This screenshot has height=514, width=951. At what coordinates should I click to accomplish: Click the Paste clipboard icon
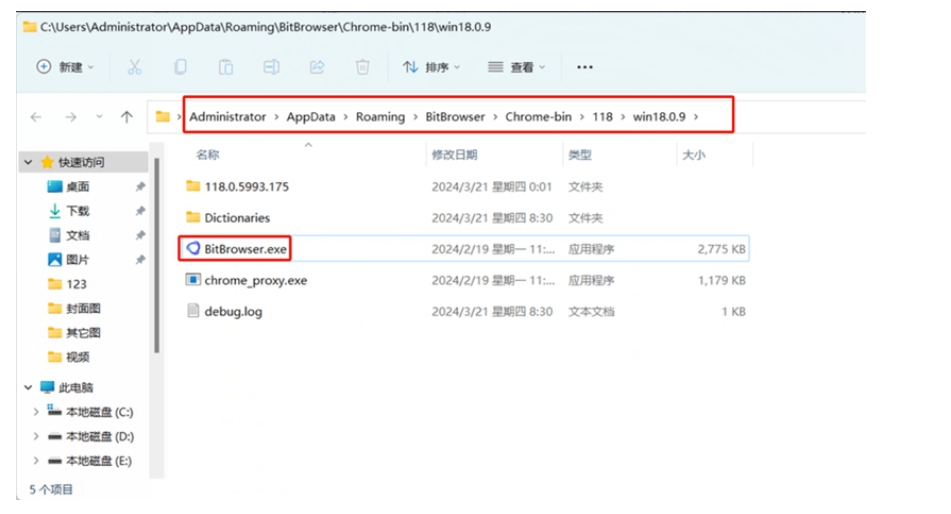click(x=226, y=67)
